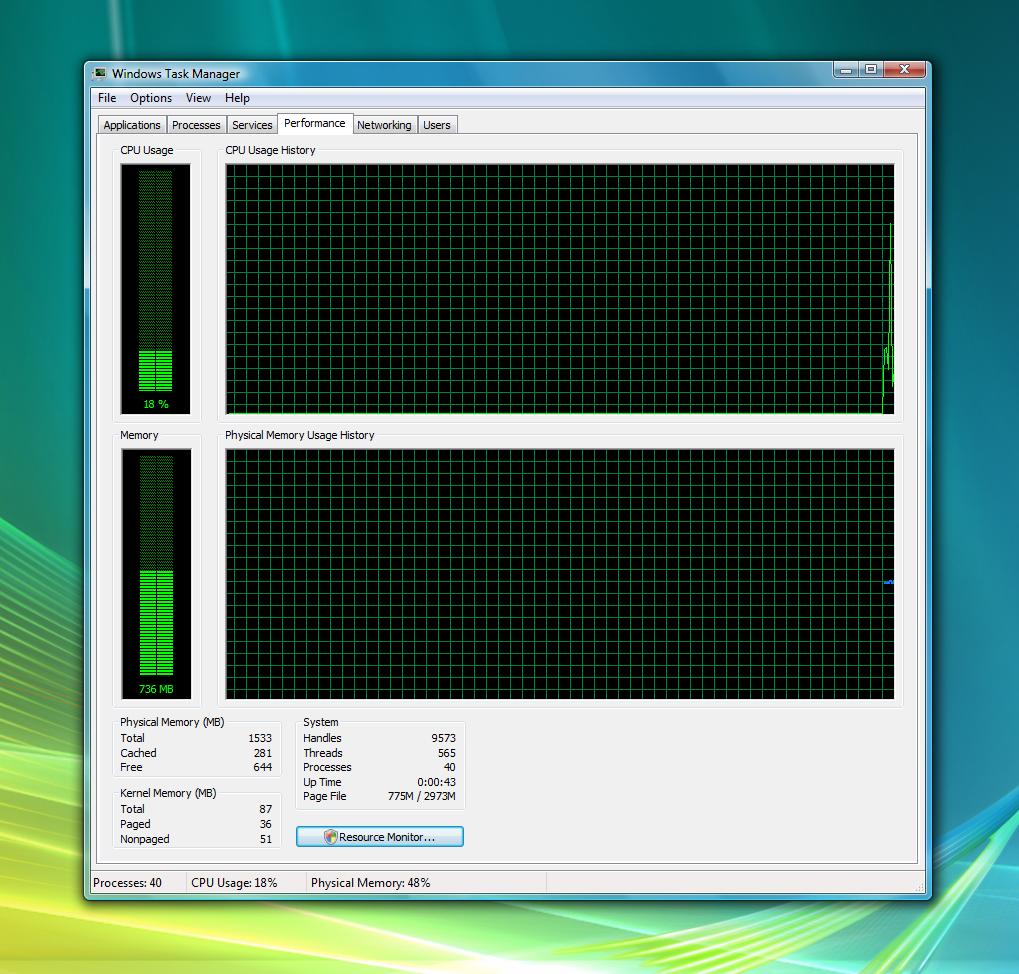Maximize the Windows Task Manager window
The height and width of the screenshot is (974, 1019).
871,70
